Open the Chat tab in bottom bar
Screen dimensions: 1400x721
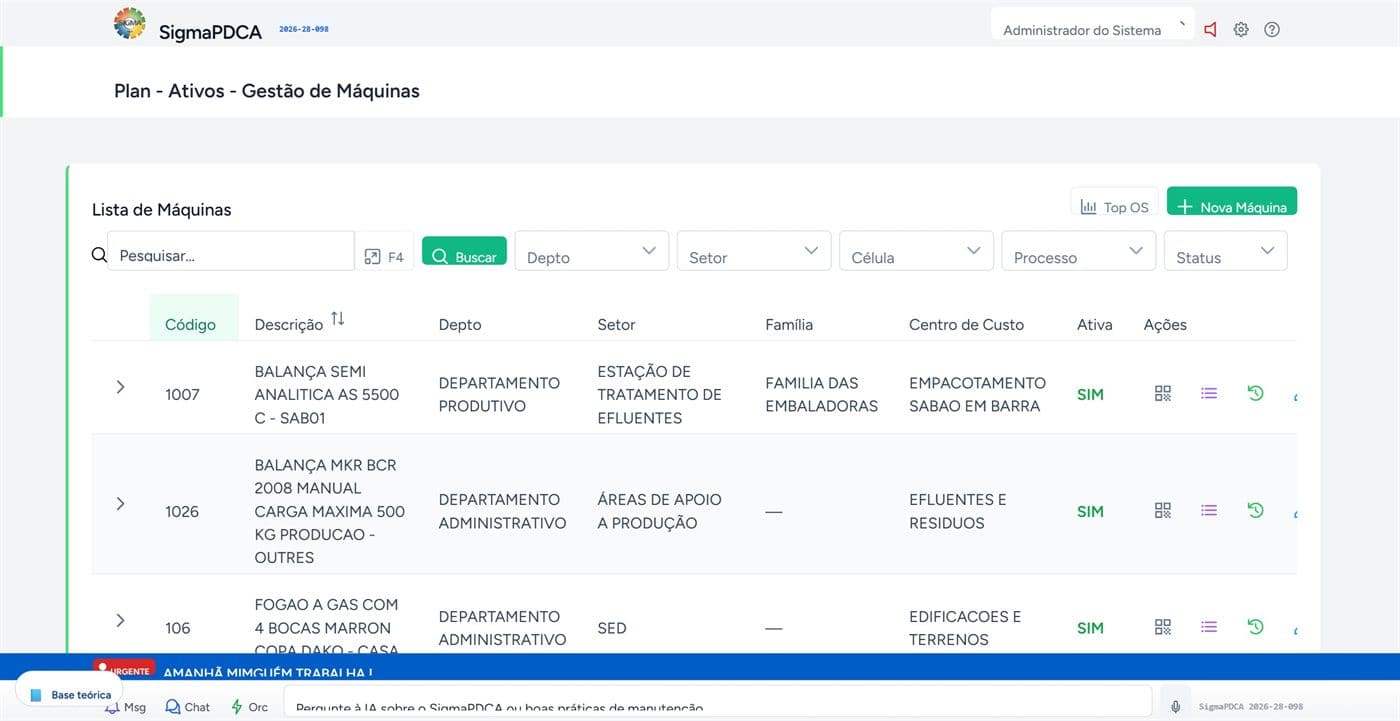188,707
